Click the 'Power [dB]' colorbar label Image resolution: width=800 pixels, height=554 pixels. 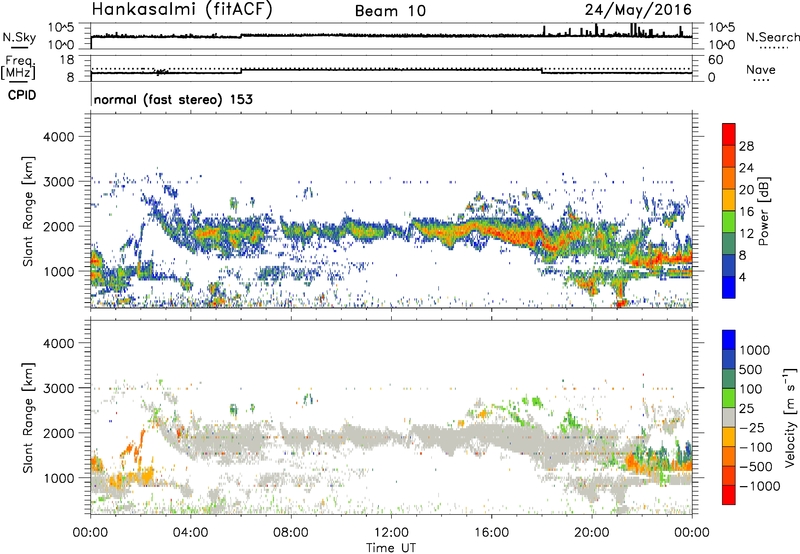[x=763, y=211]
